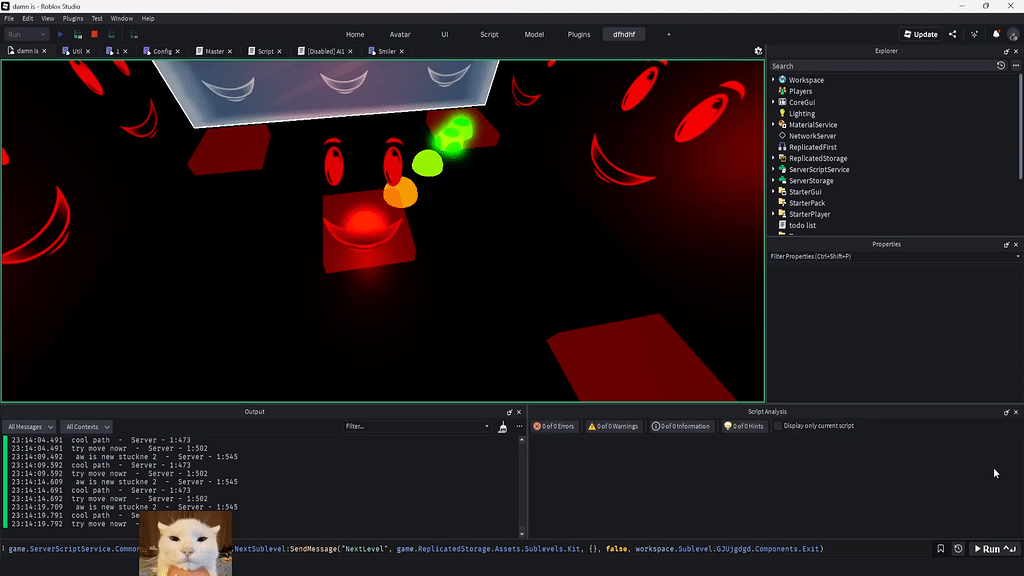Toggle the 0 of 0 Information filter
The image size is (1024, 576).
click(680, 426)
